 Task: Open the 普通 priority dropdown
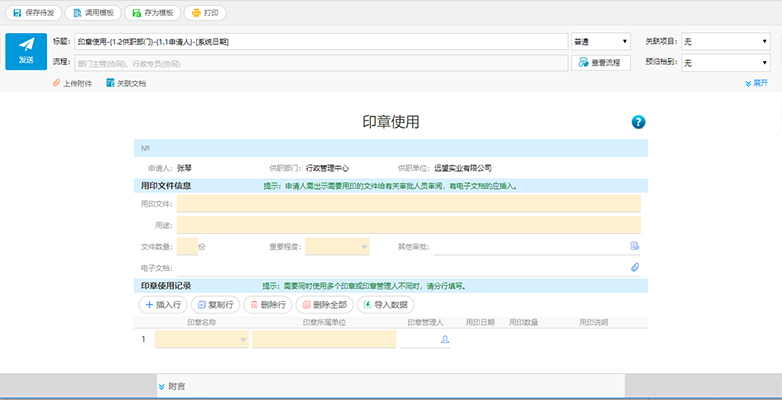[x=600, y=42]
